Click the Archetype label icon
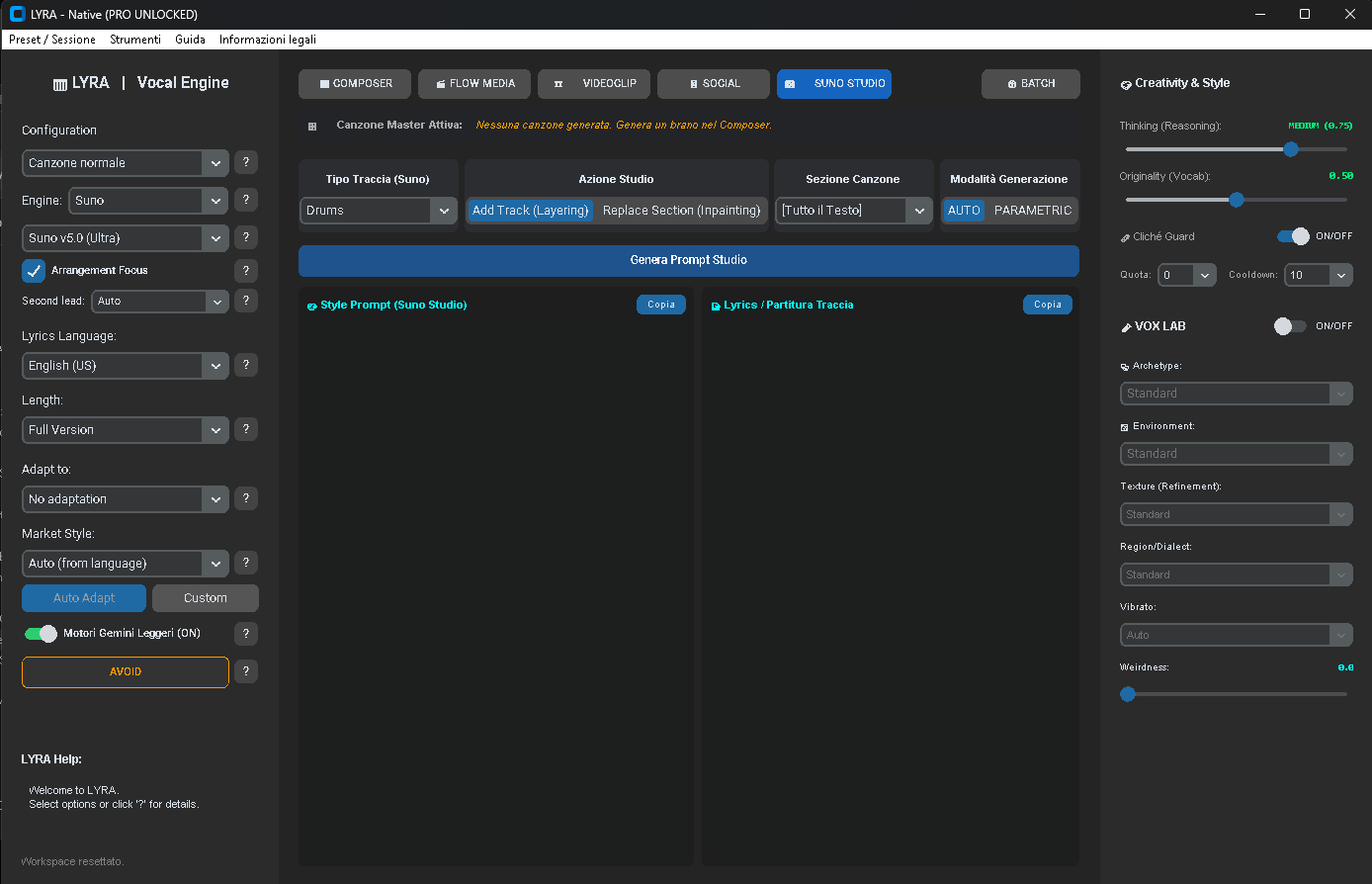The height and width of the screenshot is (884, 1372). point(1125,367)
